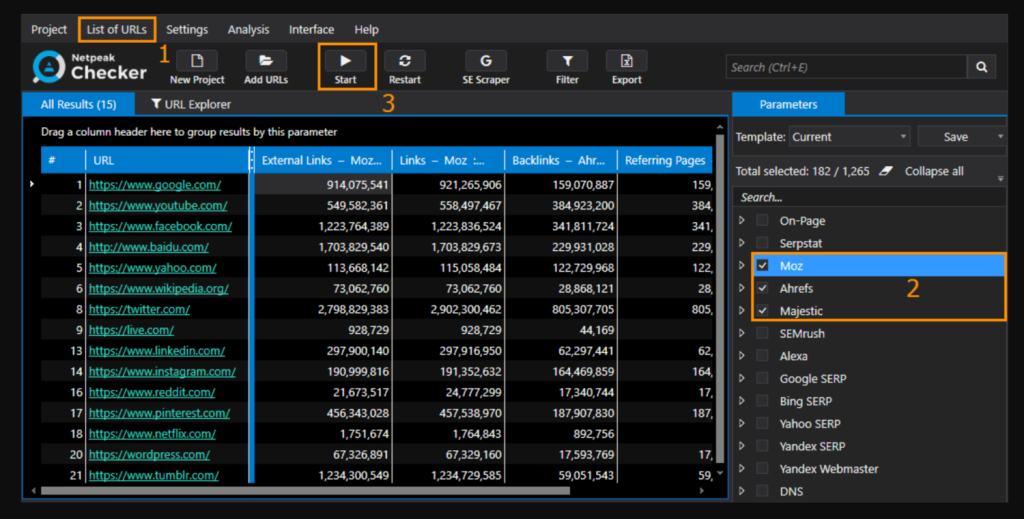The width and height of the screenshot is (1024, 519).
Task: Expand the Ahrefs parameter group
Action: click(741, 289)
